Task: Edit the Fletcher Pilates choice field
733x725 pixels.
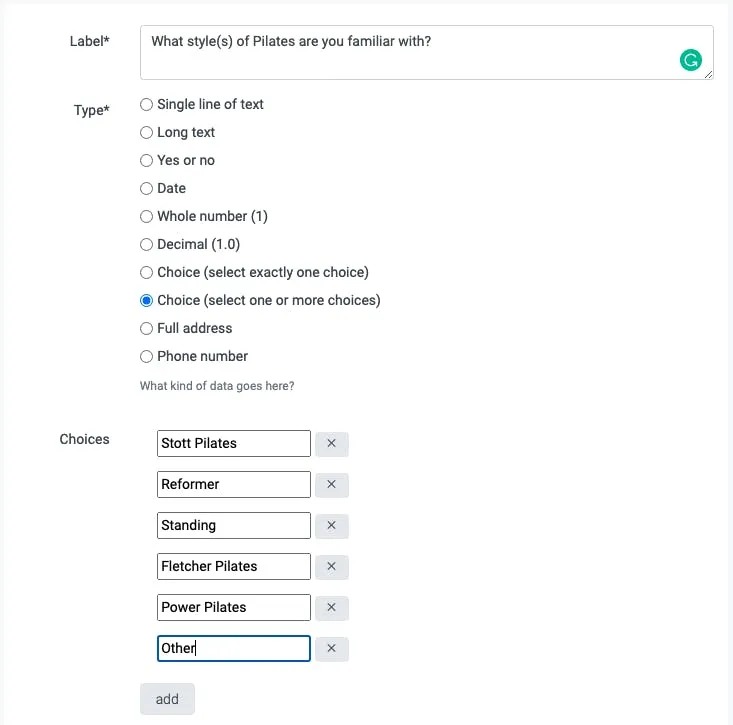Action: (234, 567)
